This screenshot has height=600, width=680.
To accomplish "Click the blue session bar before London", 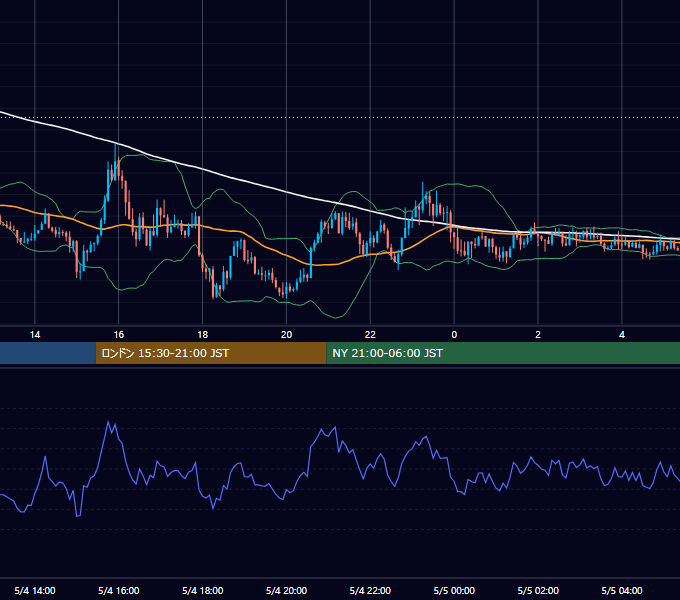I will (48, 353).
